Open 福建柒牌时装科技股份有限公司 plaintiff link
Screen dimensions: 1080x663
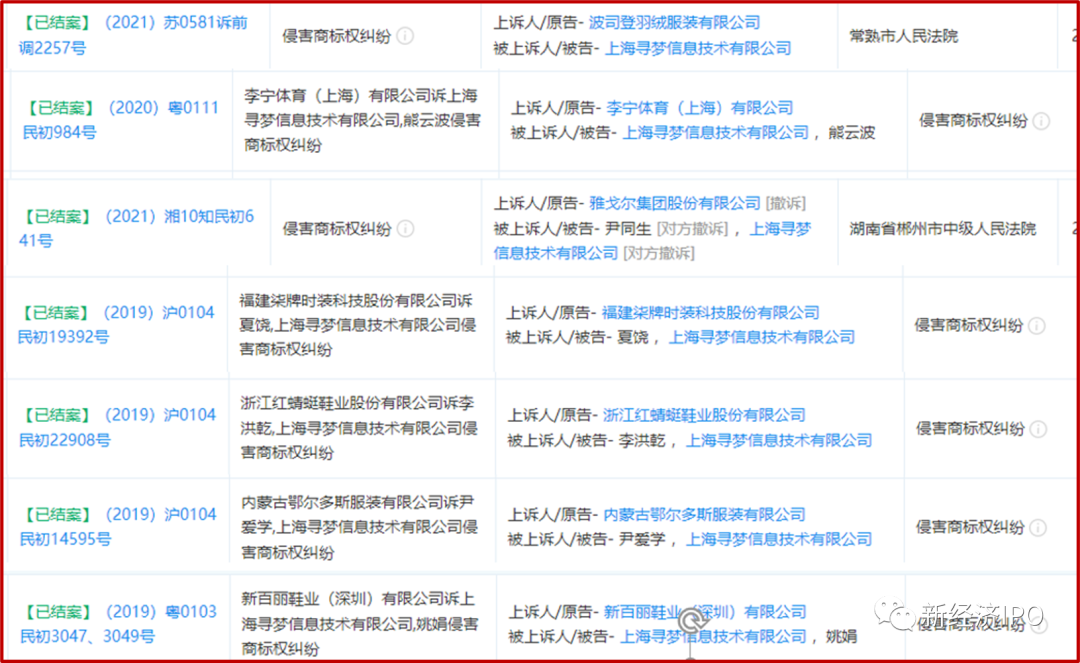click(x=710, y=313)
